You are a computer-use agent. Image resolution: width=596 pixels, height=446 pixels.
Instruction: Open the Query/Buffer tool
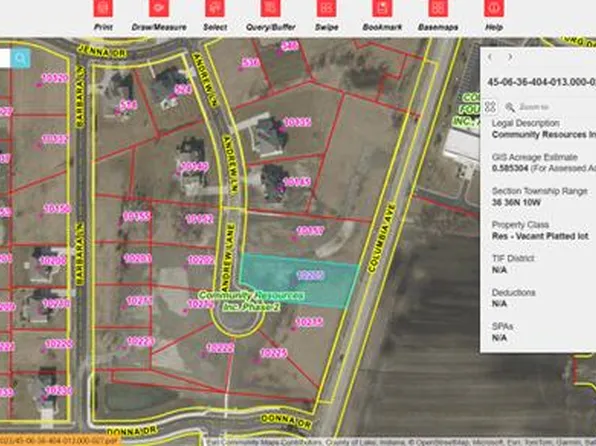pos(271,8)
